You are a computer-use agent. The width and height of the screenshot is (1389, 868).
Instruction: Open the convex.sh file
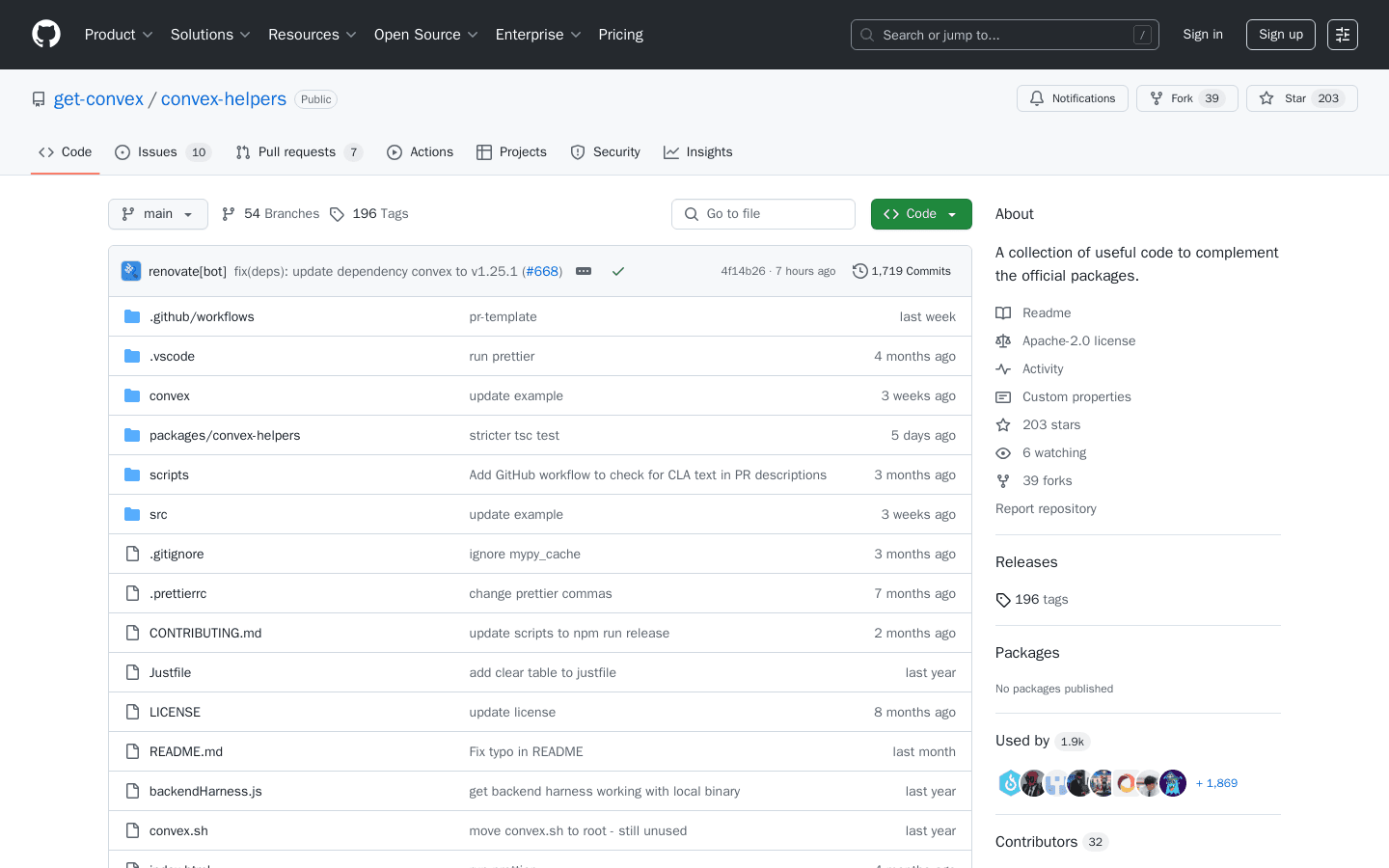coord(178,831)
